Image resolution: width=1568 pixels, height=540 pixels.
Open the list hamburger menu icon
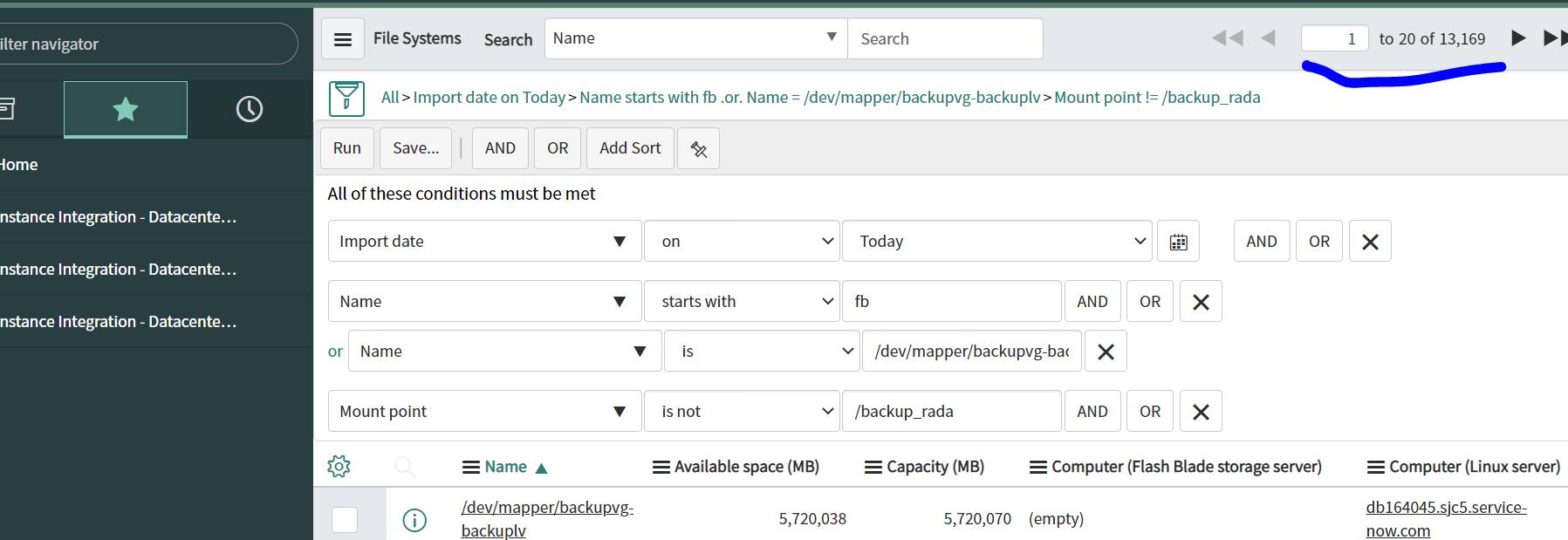pyautogui.click(x=343, y=39)
